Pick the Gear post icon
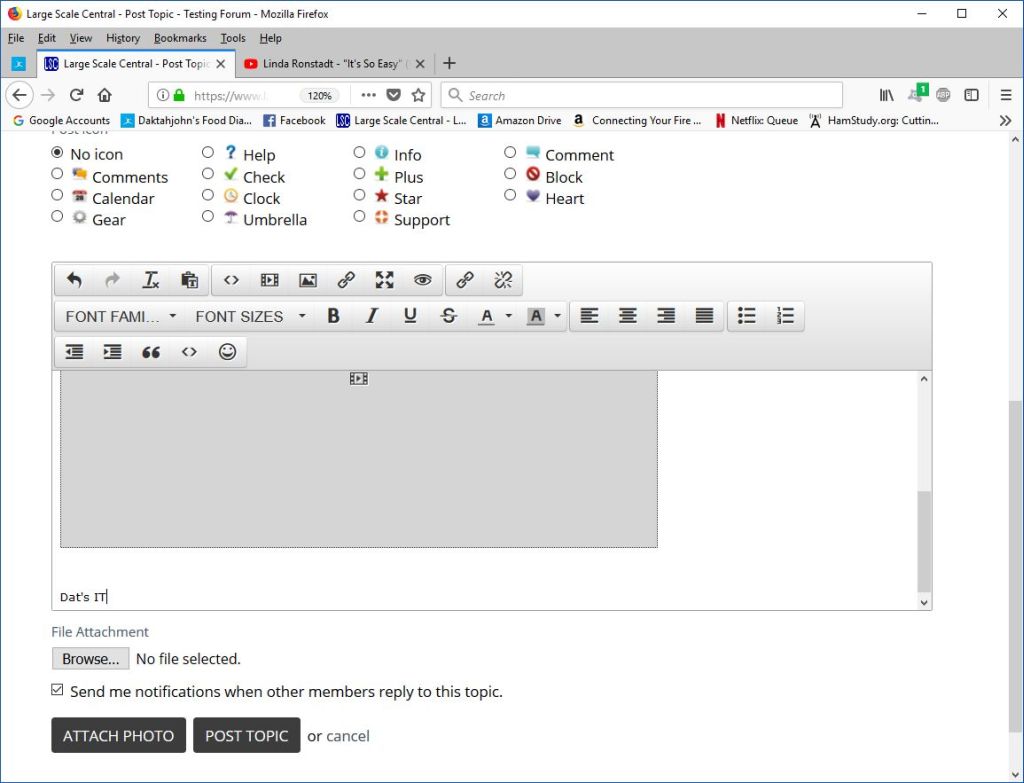Image resolution: width=1024 pixels, height=783 pixels. click(57, 216)
